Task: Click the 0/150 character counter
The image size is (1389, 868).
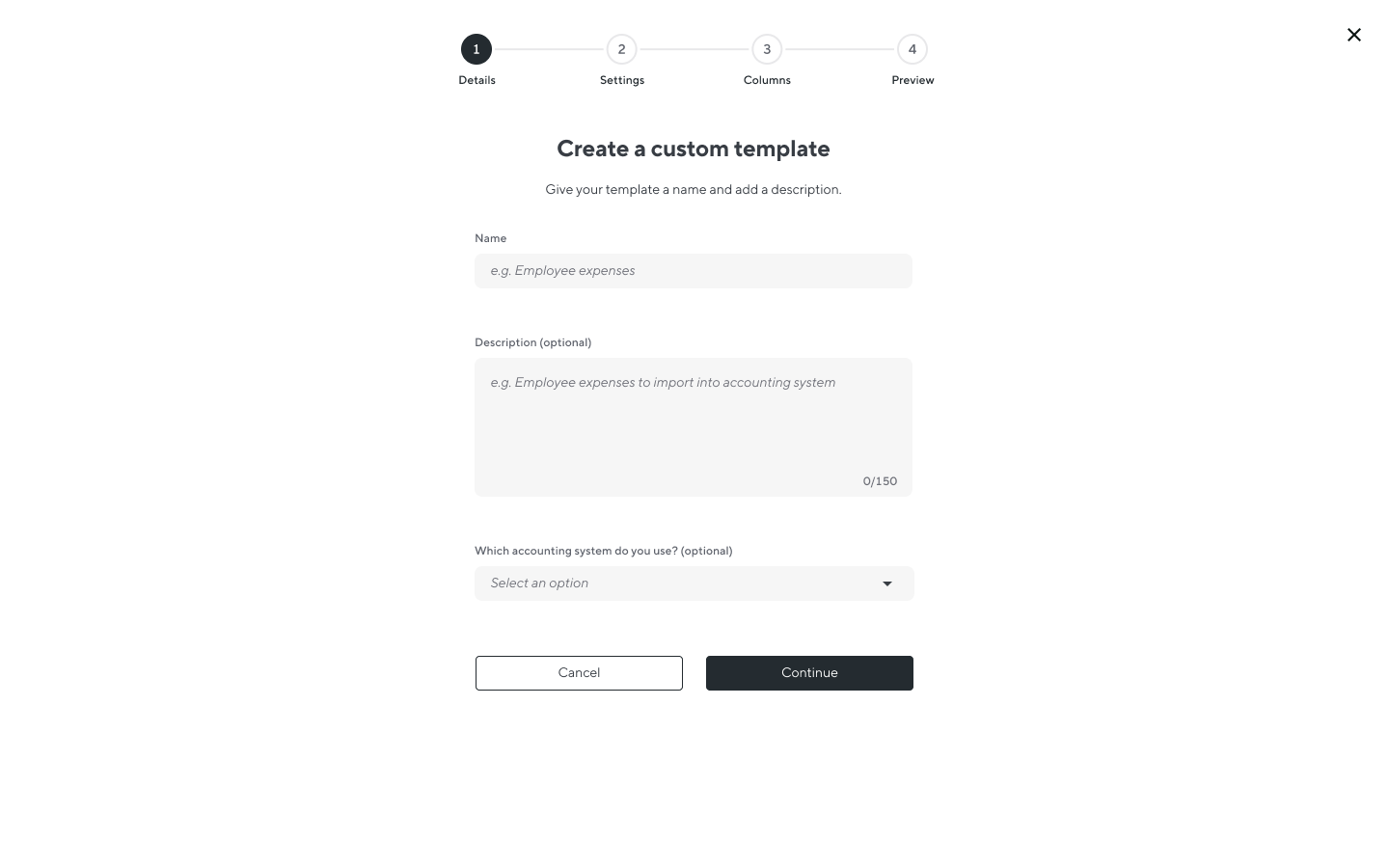Action: [x=880, y=481]
